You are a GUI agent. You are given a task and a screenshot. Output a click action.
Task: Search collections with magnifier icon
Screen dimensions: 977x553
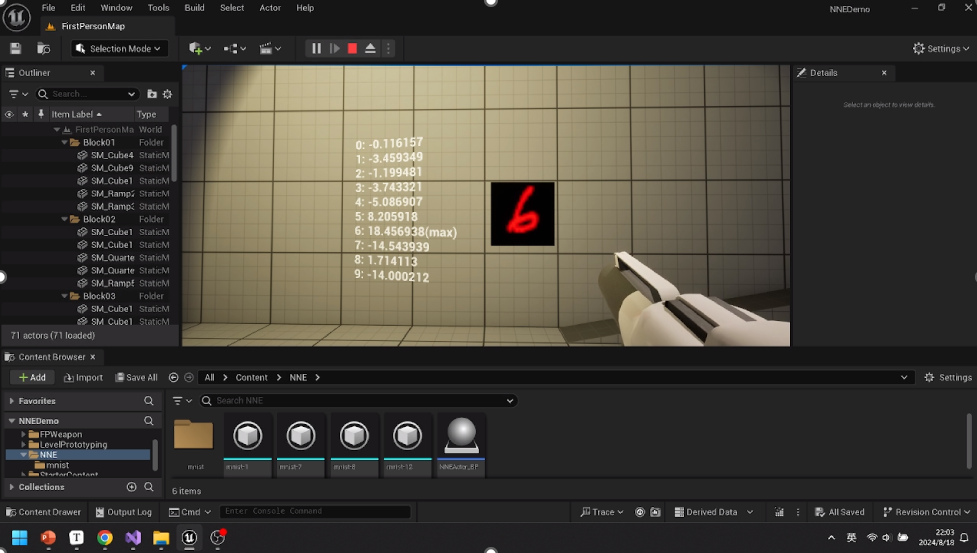[149, 487]
